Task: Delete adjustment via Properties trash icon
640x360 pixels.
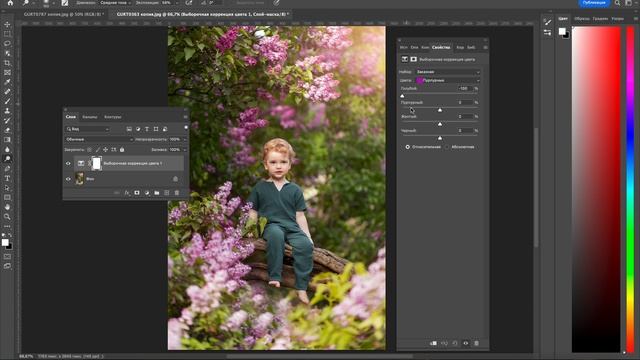Action: tap(476, 343)
